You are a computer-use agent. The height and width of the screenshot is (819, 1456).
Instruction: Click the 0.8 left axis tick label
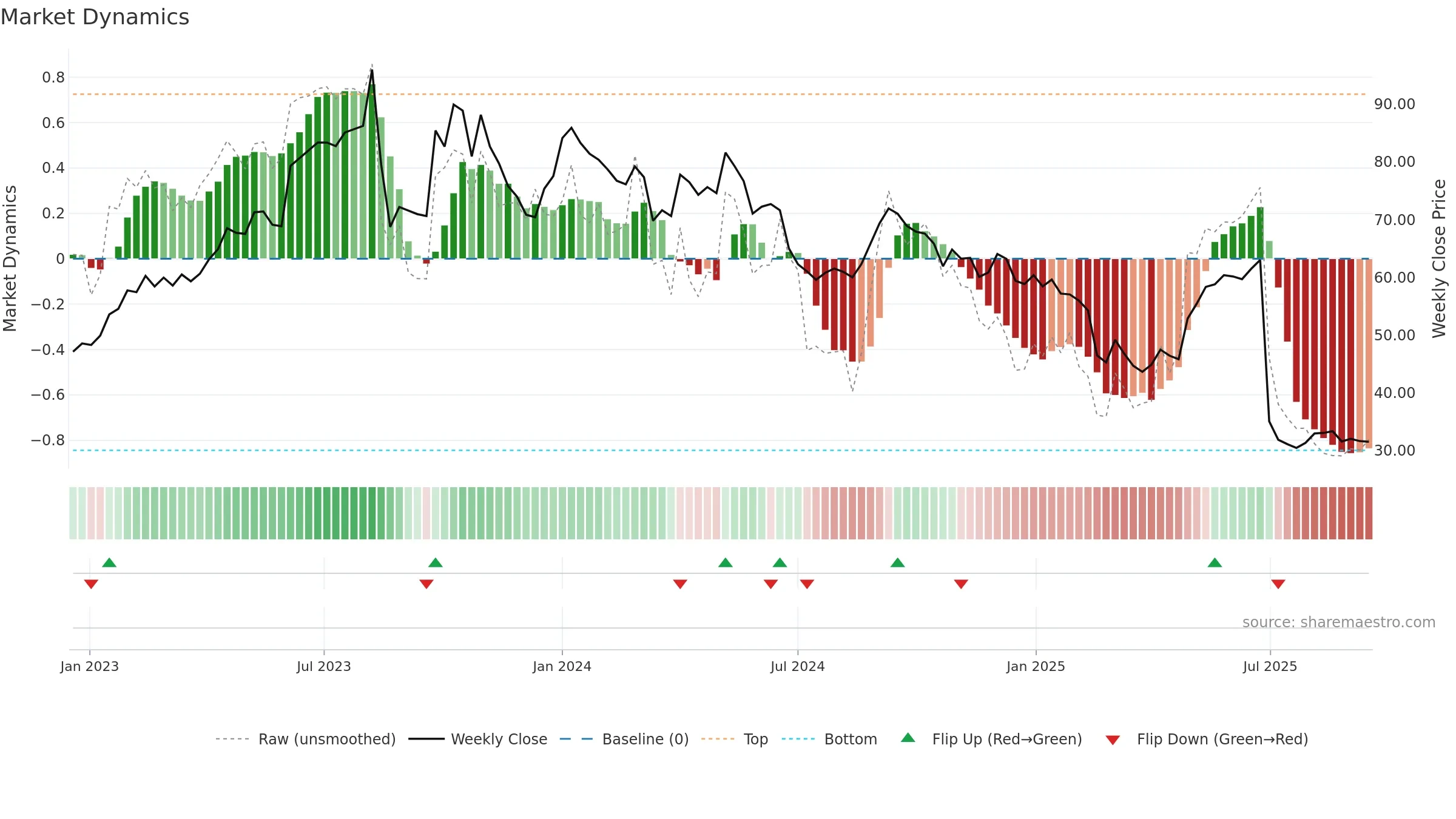(x=53, y=77)
